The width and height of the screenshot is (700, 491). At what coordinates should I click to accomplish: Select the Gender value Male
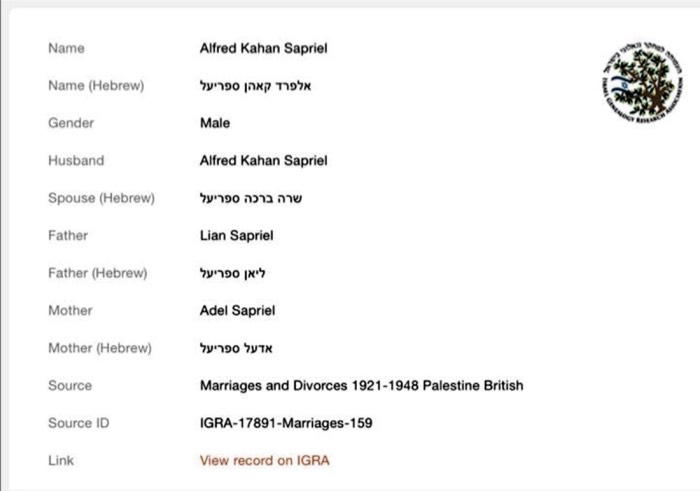tap(215, 123)
